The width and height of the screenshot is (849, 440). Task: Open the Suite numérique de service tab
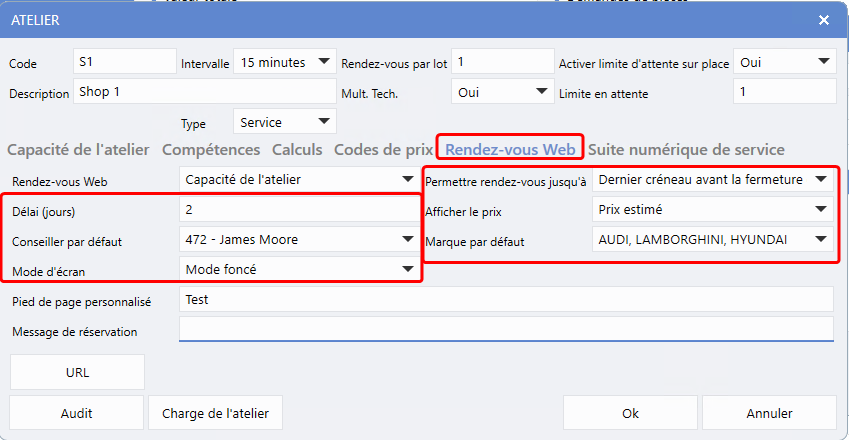(x=686, y=150)
